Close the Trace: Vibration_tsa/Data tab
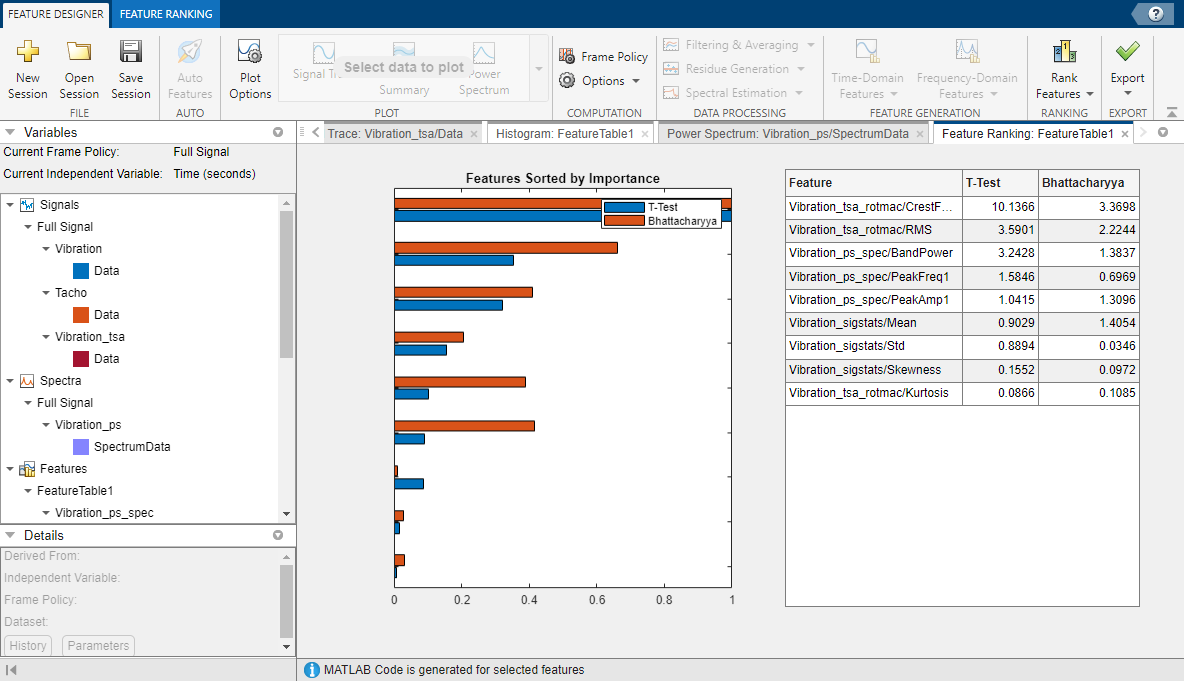The width and height of the screenshot is (1184, 681). pyautogui.click(x=474, y=133)
